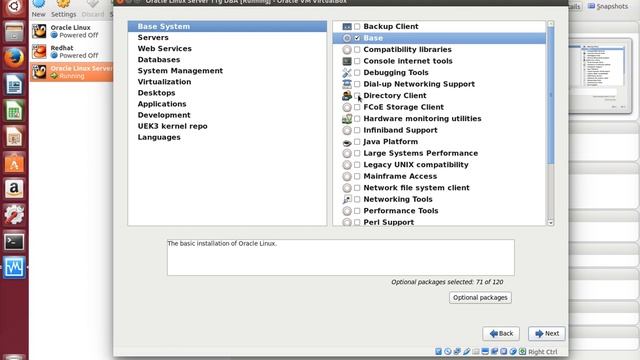Open Ubuntu Software Center launcher icon

14,163
